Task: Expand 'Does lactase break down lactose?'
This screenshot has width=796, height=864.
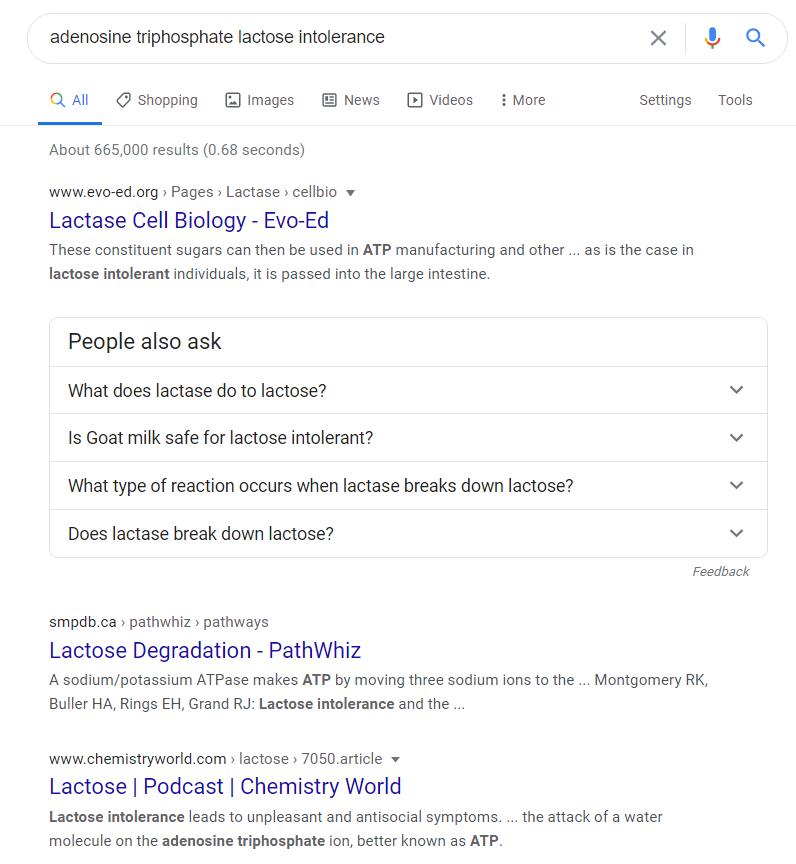Action: point(736,533)
